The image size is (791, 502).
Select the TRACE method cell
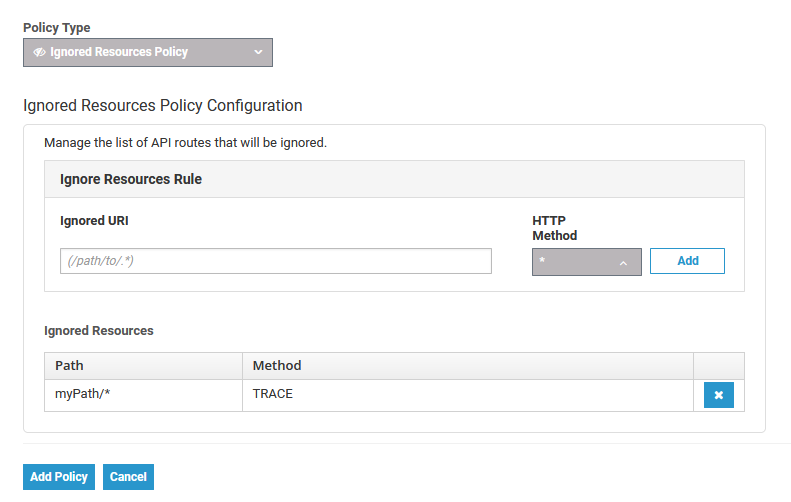(272, 394)
